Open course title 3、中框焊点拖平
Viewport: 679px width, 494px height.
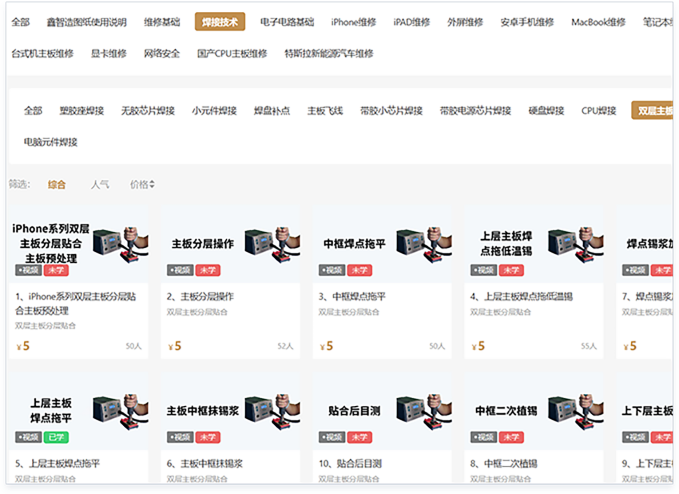click(x=352, y=297)
